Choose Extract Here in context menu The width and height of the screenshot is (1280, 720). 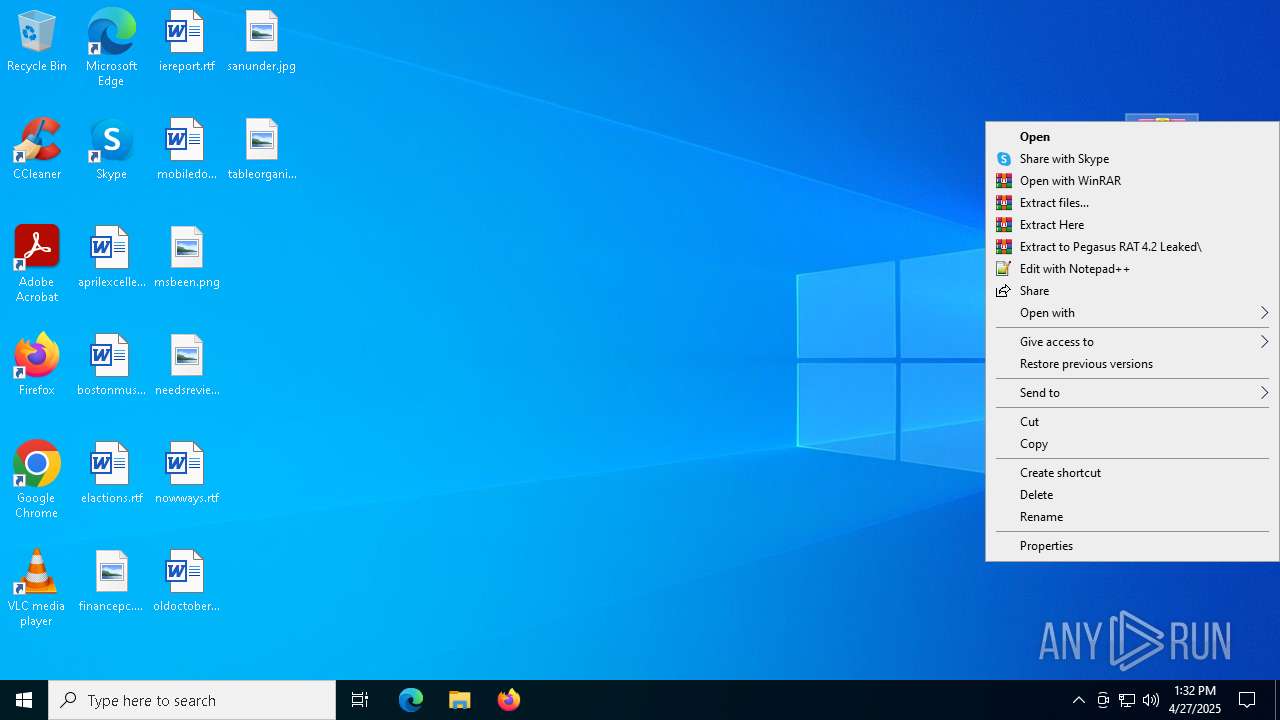(x=1132, y=225)
